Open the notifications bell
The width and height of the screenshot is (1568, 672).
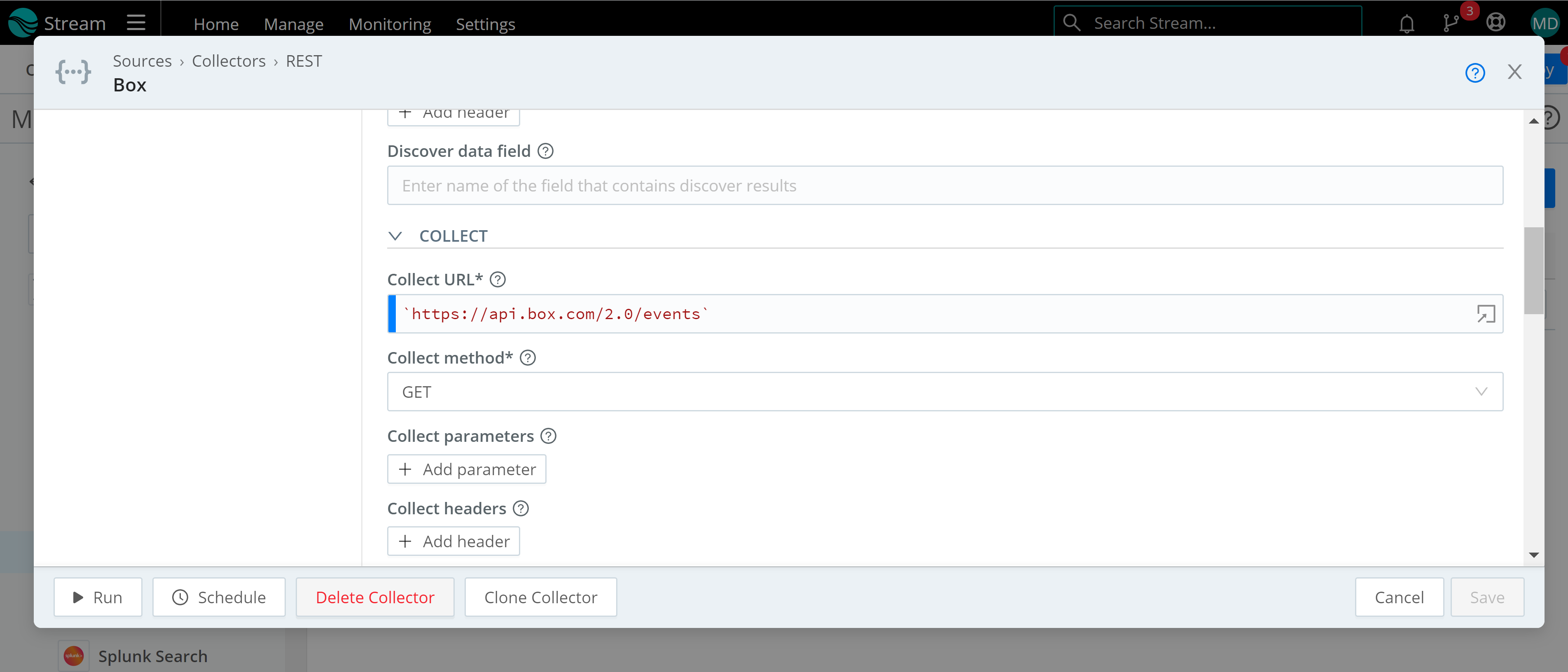[1406, 23]
